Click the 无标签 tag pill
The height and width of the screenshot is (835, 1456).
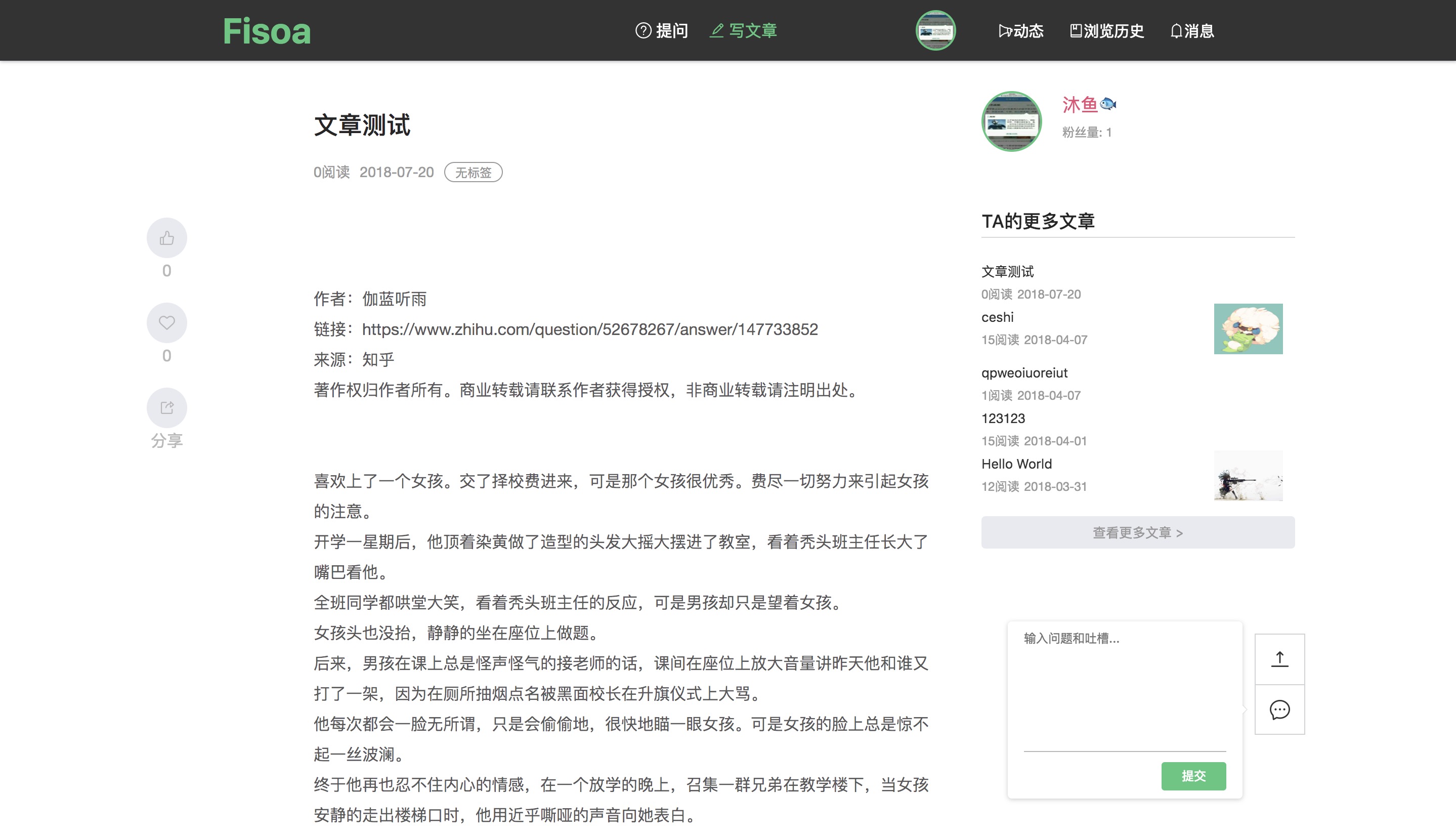pyautogui.click(x=473, y=173)
